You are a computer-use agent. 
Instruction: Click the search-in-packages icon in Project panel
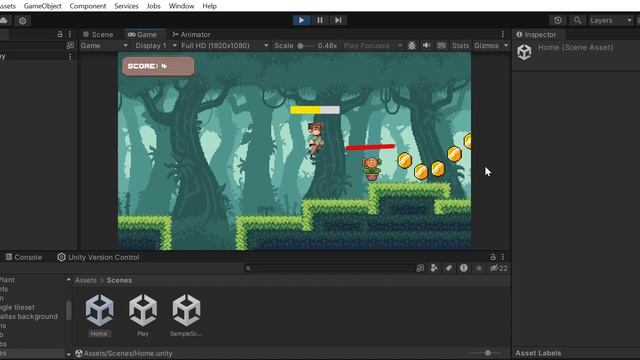[x=420, y=268]
